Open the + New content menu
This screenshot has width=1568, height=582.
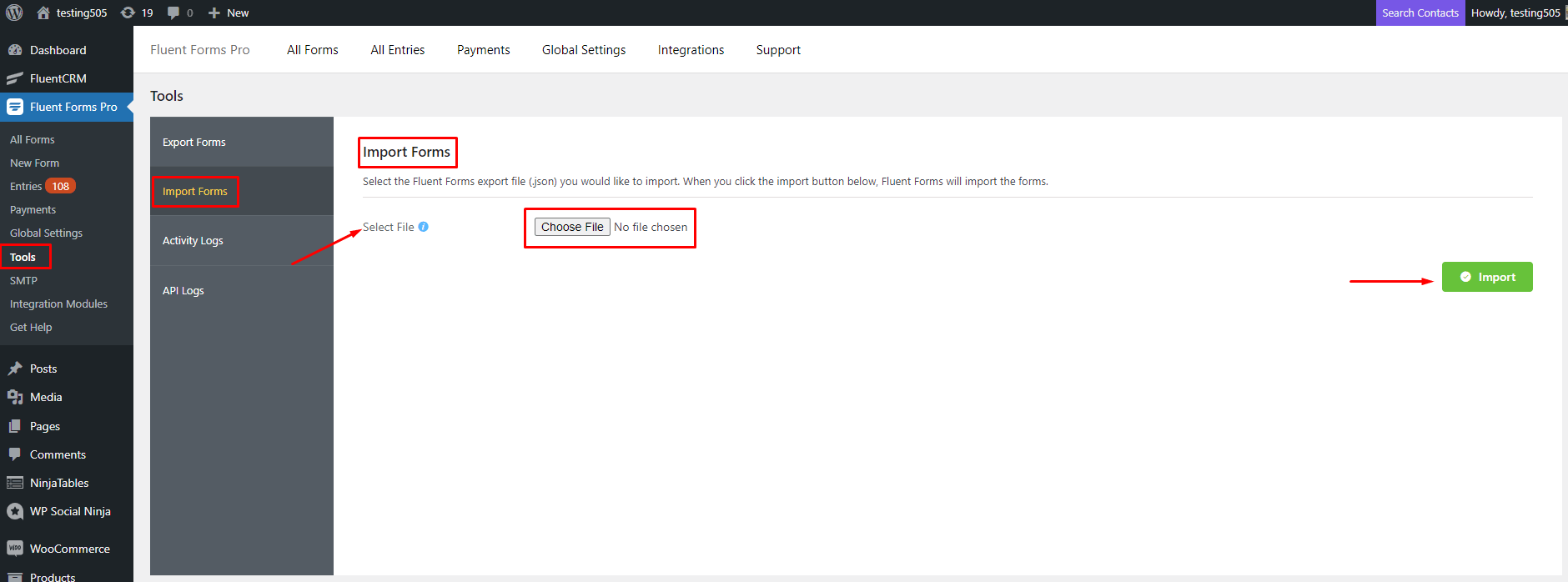tap(229, 13)
